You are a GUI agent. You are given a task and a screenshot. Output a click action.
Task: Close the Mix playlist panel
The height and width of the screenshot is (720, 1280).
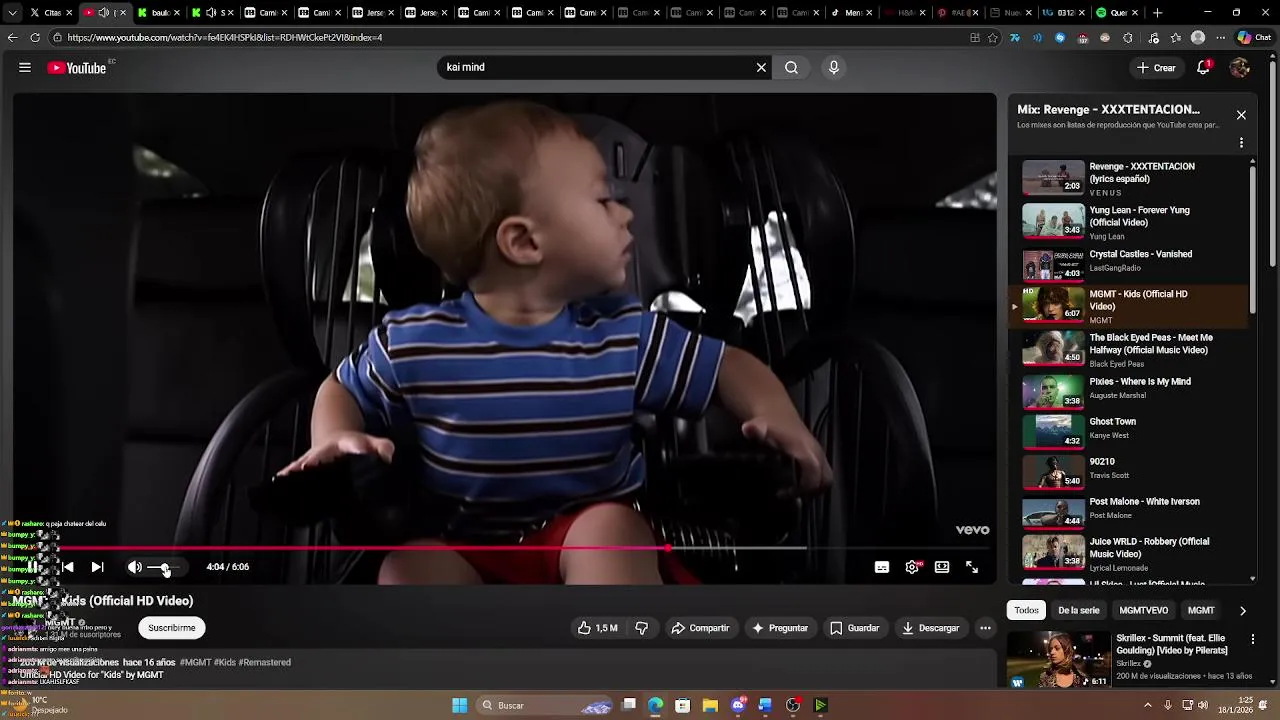pos(1241,115)
